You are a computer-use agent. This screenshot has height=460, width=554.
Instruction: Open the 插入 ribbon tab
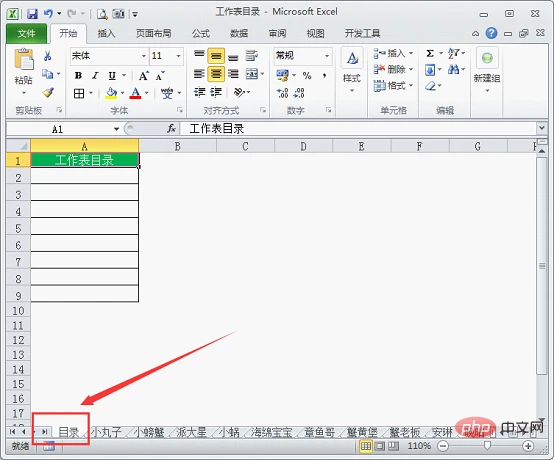point(106,34)
